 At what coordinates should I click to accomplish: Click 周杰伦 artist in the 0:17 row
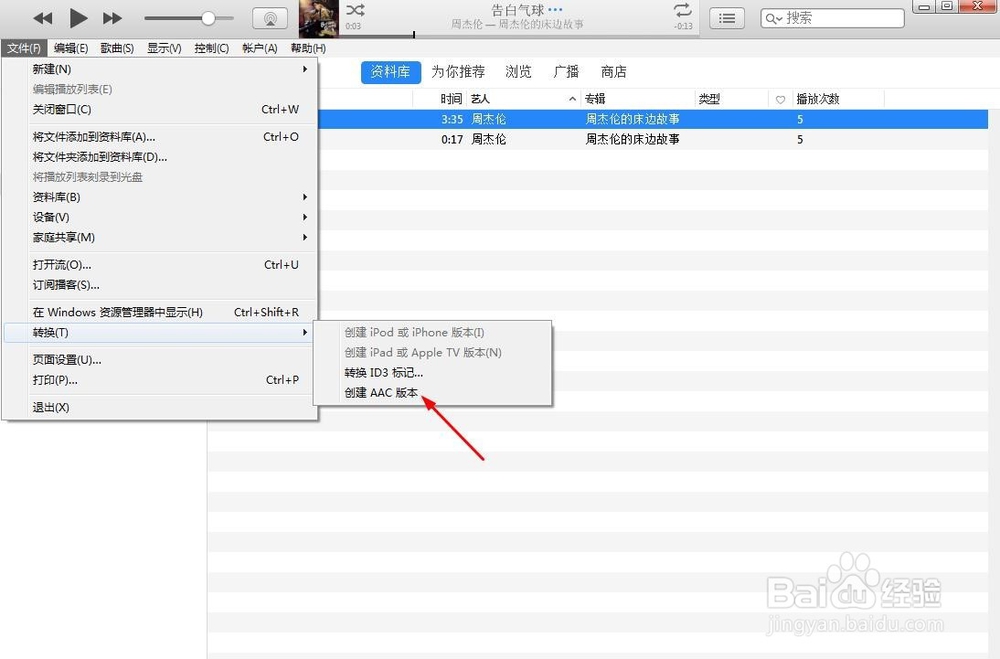point(489,139)
